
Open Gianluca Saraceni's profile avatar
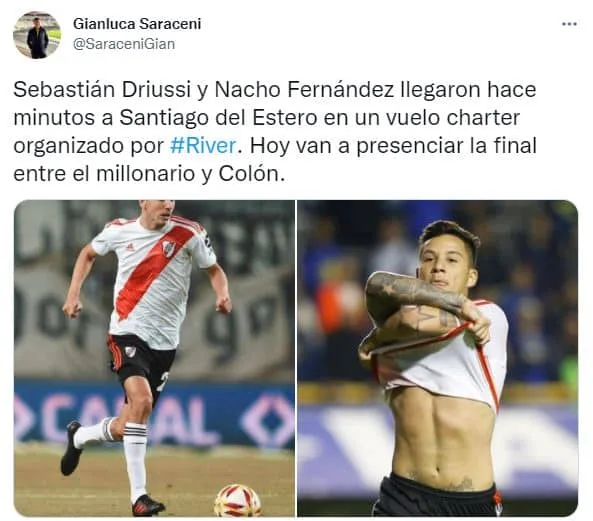point(37,35)
